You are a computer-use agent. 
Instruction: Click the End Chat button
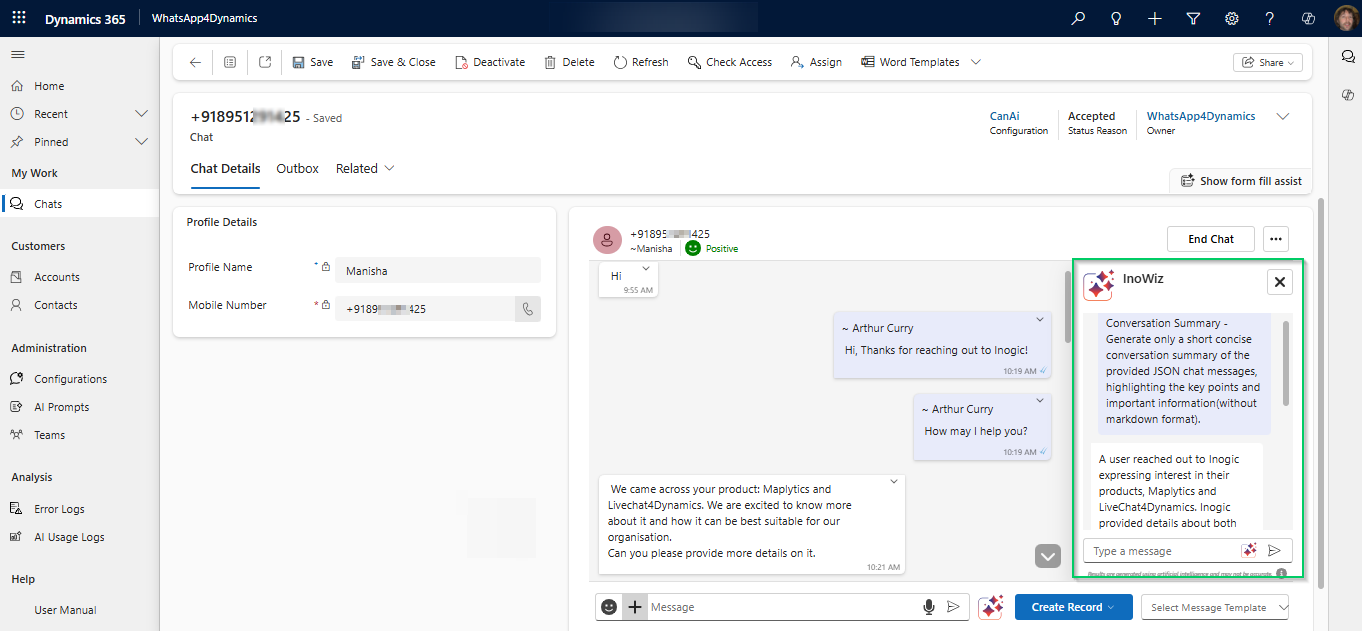(1210, 239)
